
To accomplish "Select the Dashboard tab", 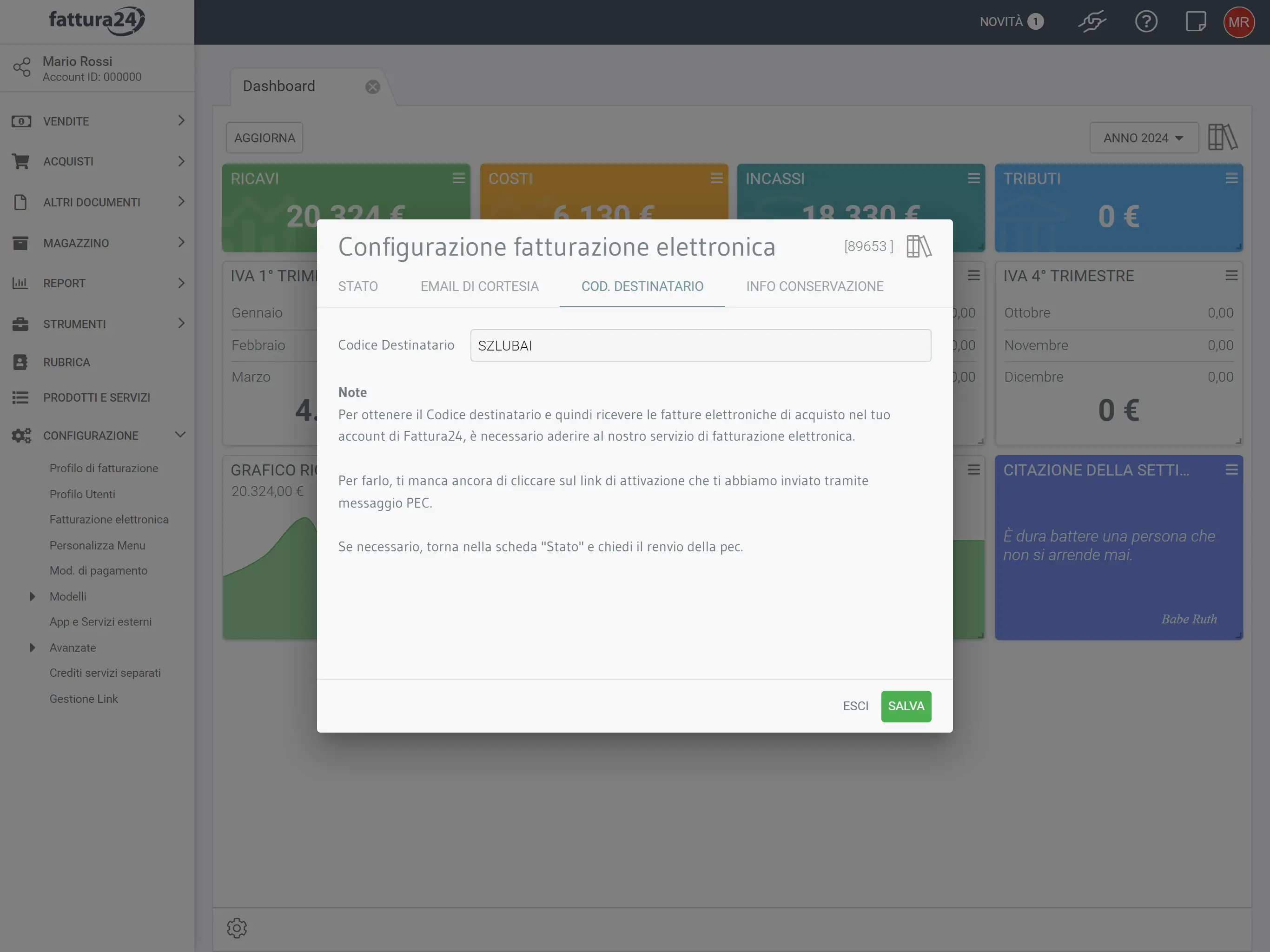I will pyautogui.click(x=279, y=86).
